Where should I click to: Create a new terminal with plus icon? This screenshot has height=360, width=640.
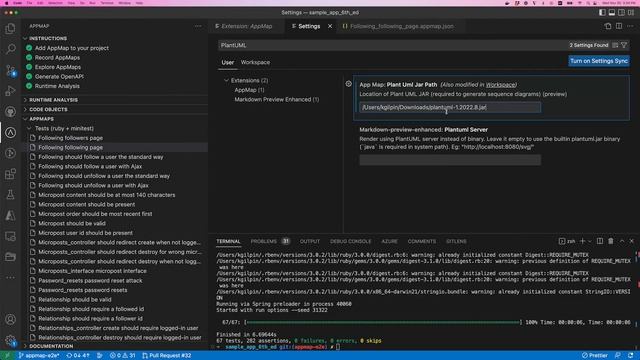(x=582, y=241)
